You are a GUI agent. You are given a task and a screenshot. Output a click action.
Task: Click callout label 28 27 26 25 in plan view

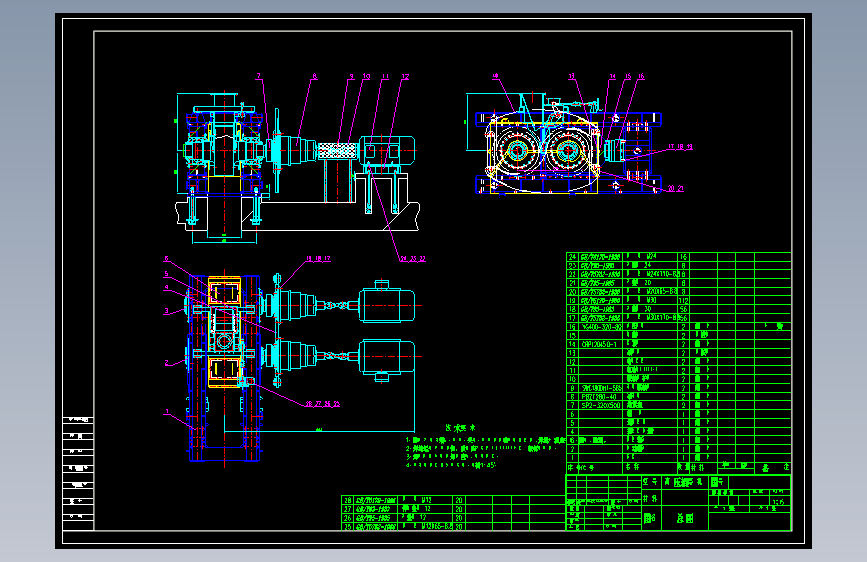[322, 404]
